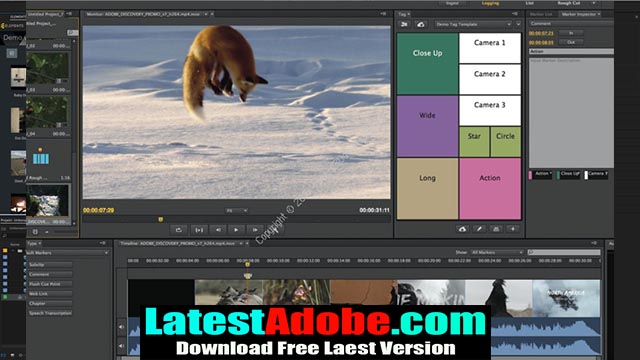Select the Marker Inspector tab
The image size is (640, 360).
(x=578, y=14)
